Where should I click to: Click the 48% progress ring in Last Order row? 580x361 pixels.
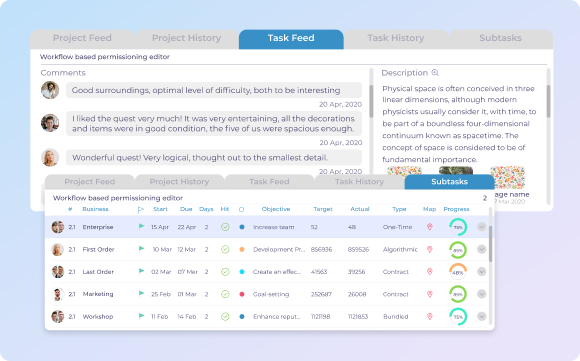click(458, 272)
